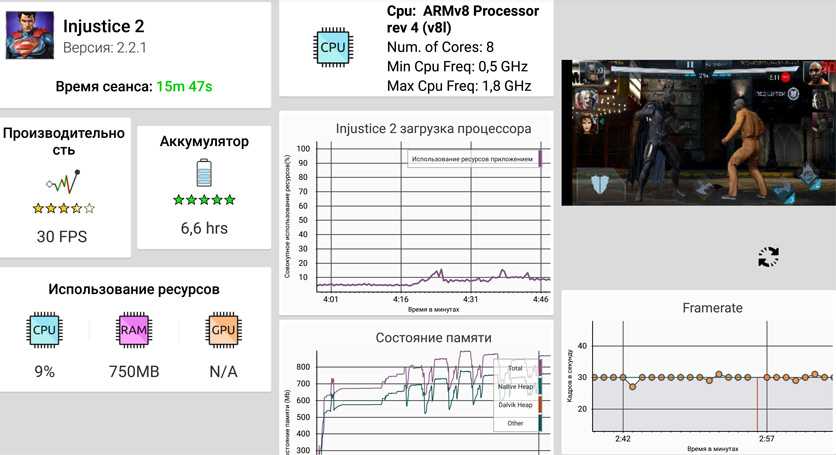Click the battery icon under Аккумулятор
The image size is (836, 455).
coord(204,174)
